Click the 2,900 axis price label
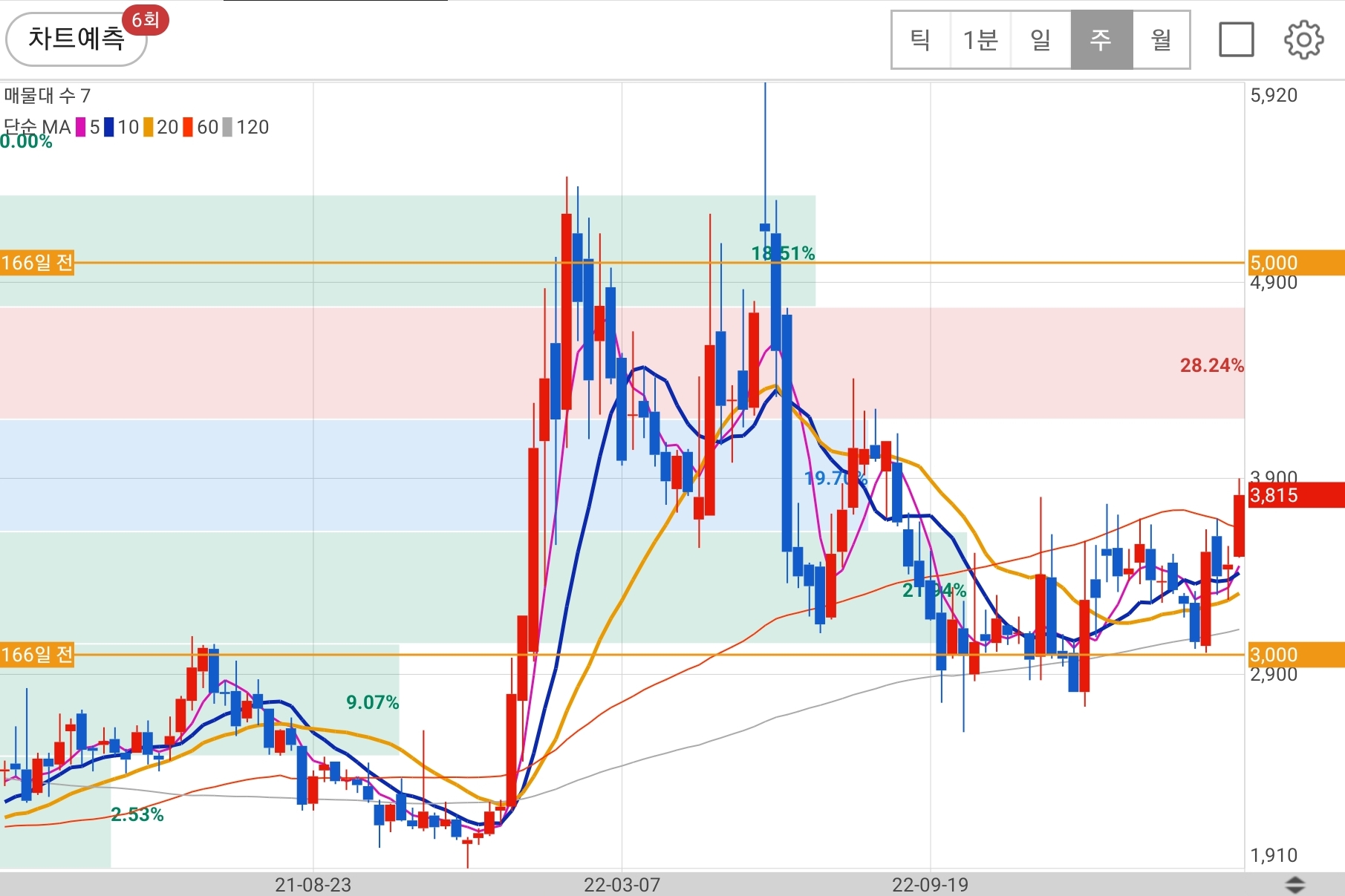This screenshot has height=896, width=1345. [x=1274, y=676]
